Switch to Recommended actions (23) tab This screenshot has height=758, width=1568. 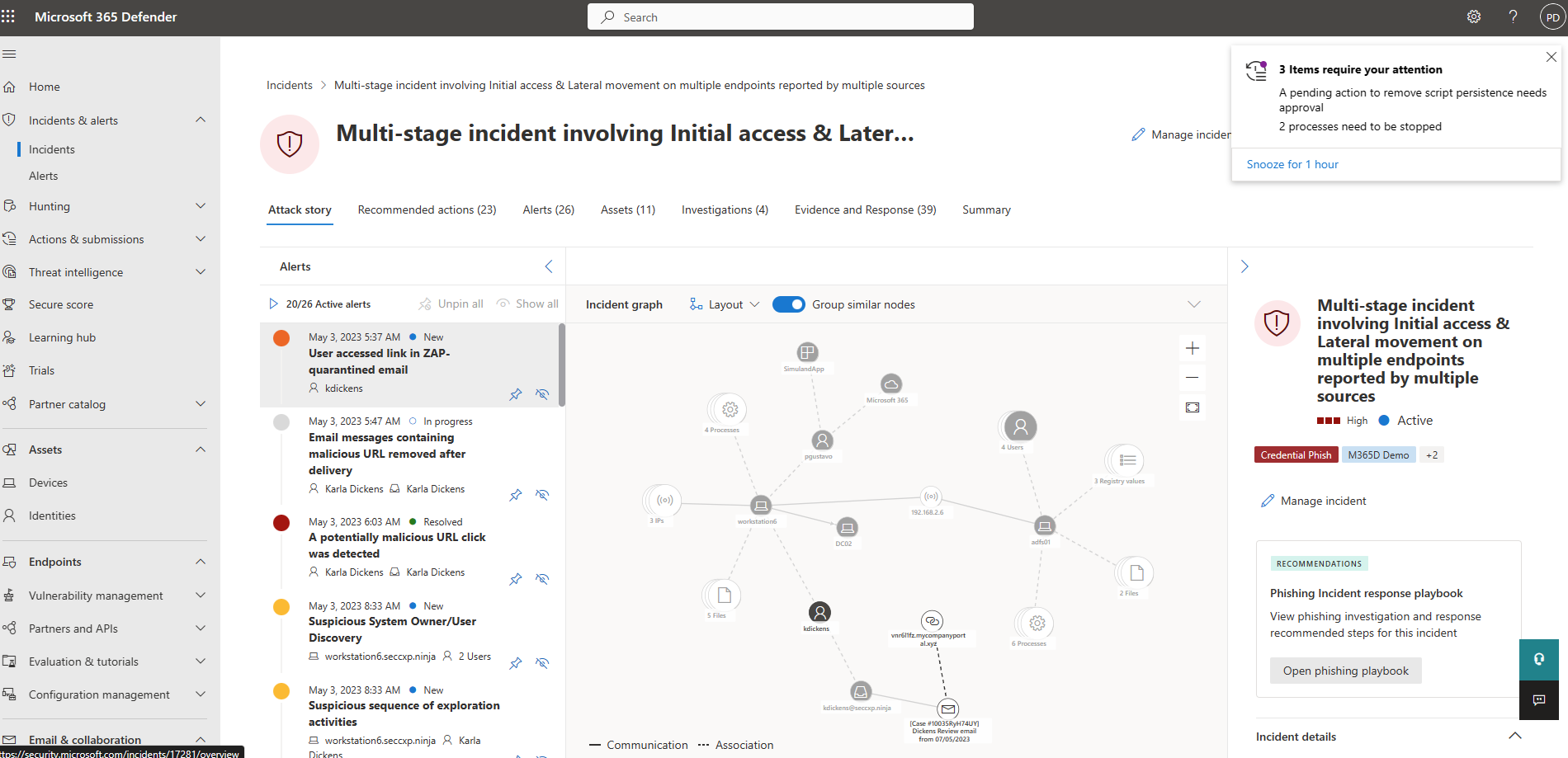tap(427, 210)
